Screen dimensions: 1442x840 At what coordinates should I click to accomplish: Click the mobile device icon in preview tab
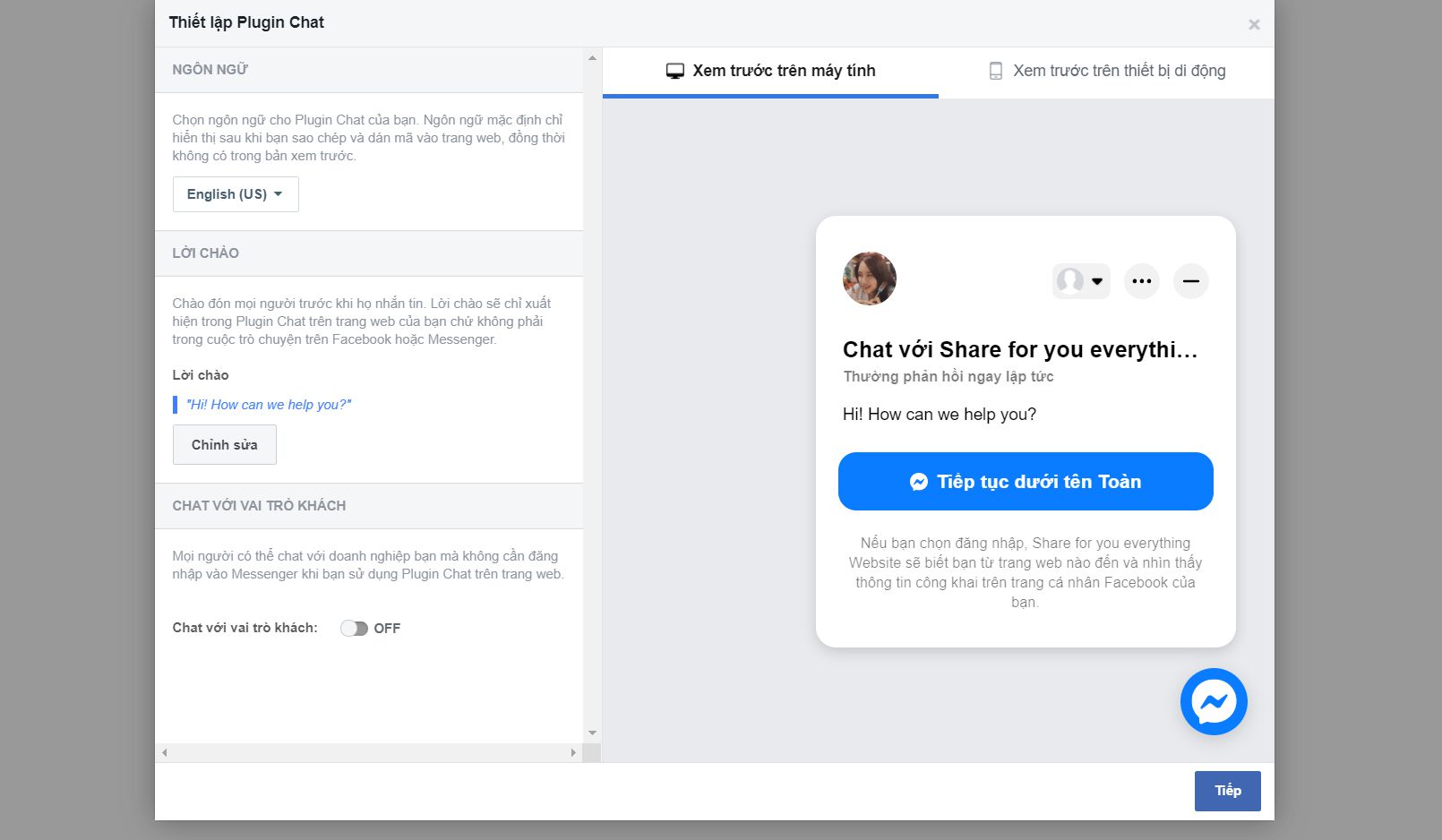point(995,72)
